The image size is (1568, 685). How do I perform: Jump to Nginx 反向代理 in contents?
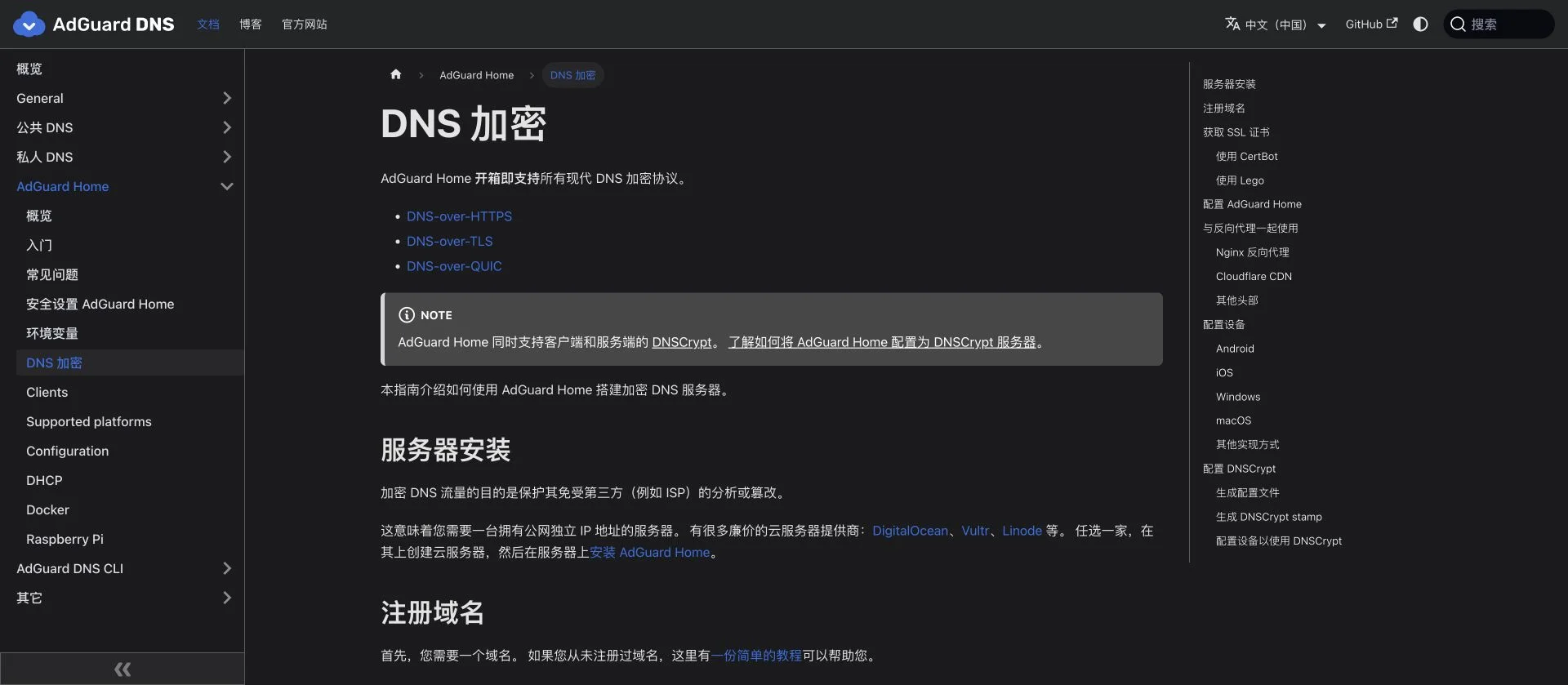coord(1253,252)
